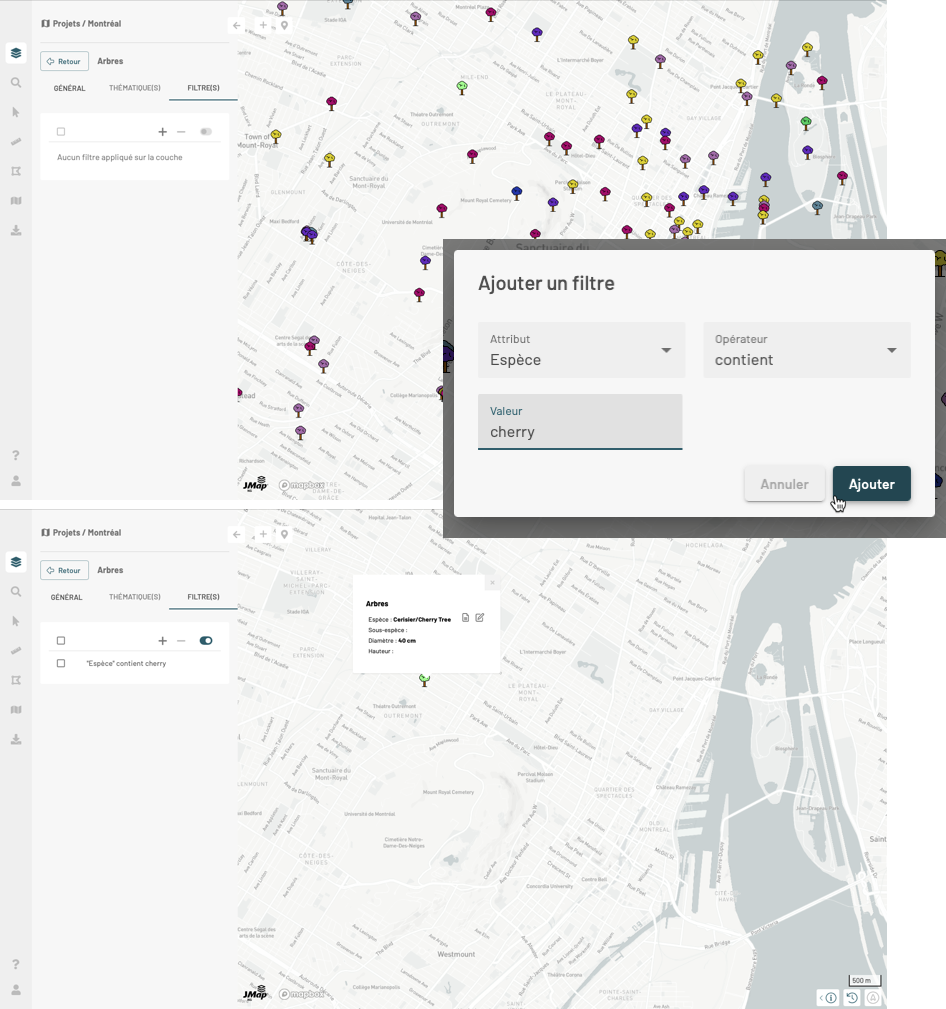Open the Opérateur dropdown showing contient
The height and width of the screenshot is (1009, 946).
pos(806,350)
